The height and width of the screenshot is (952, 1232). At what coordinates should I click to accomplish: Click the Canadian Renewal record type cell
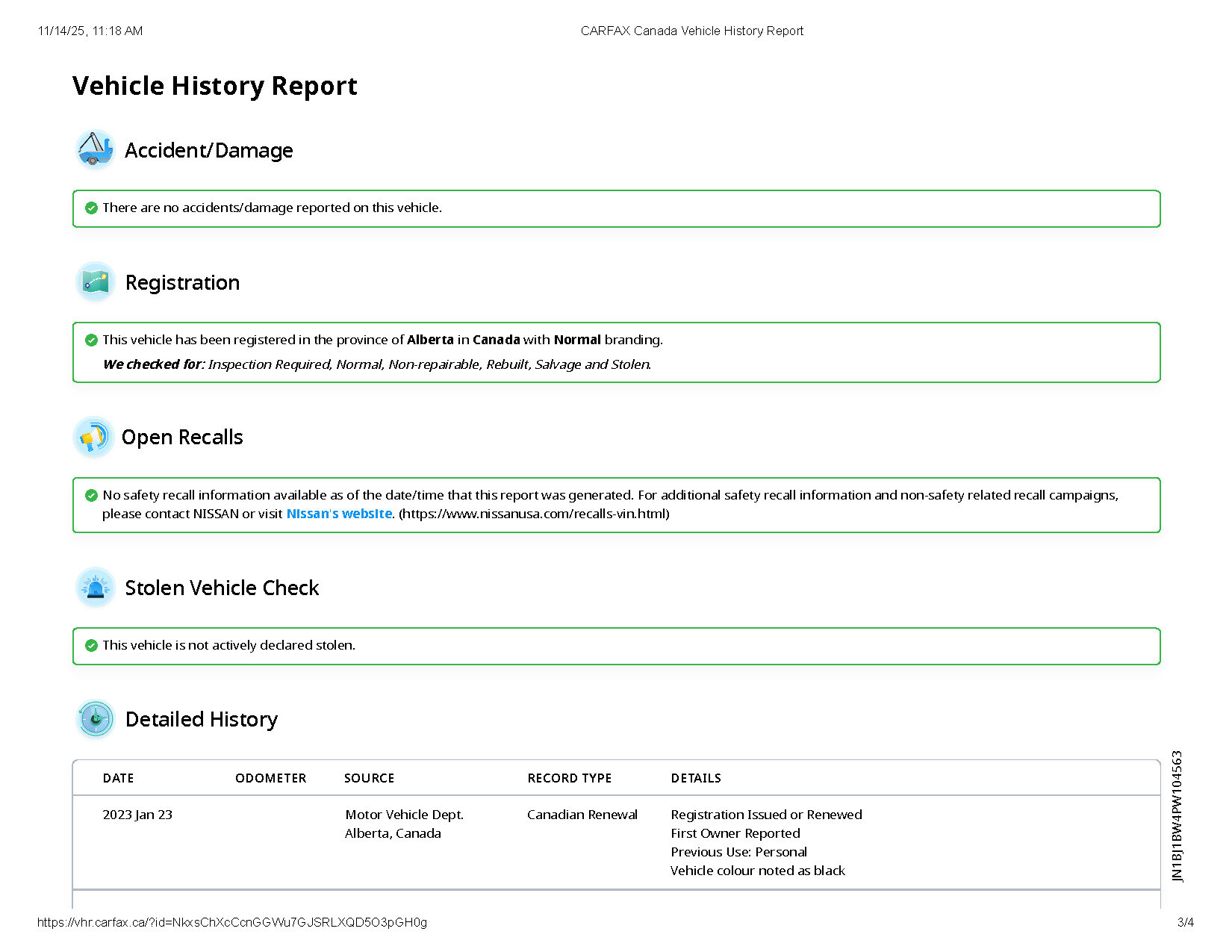pyautogui.click(x=582, y=815)
